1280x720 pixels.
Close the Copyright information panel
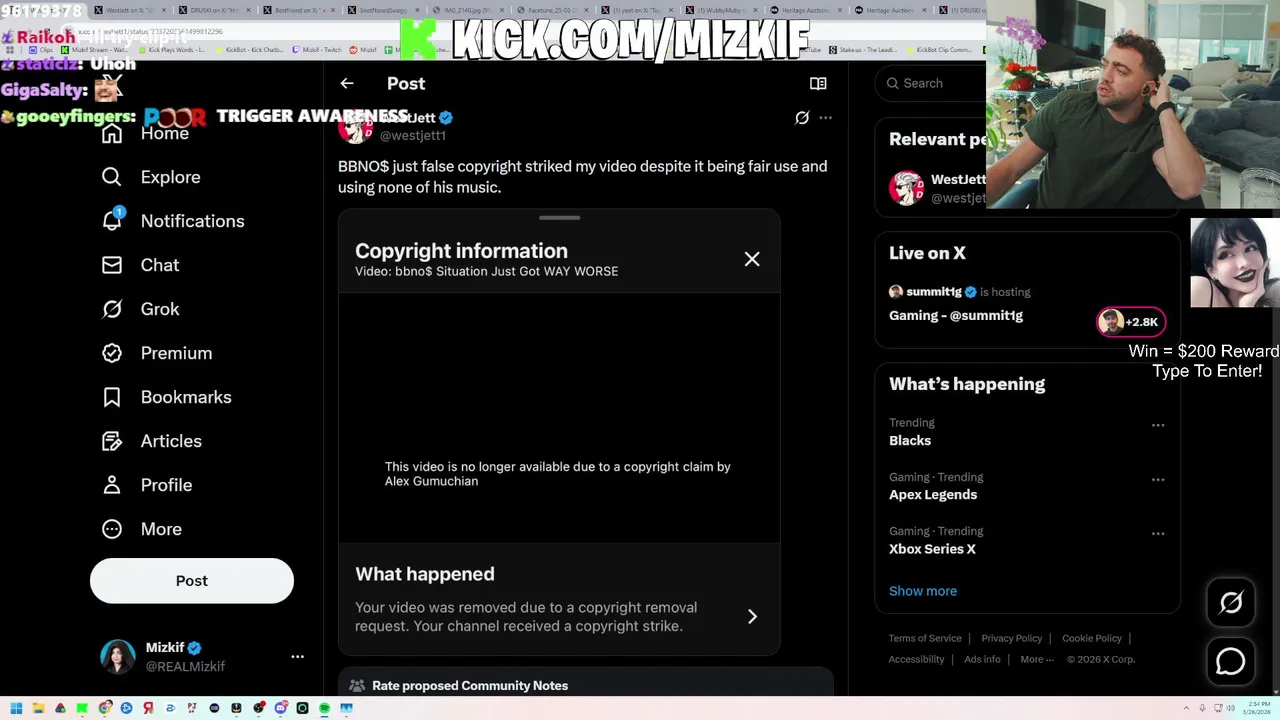(752, 259)
